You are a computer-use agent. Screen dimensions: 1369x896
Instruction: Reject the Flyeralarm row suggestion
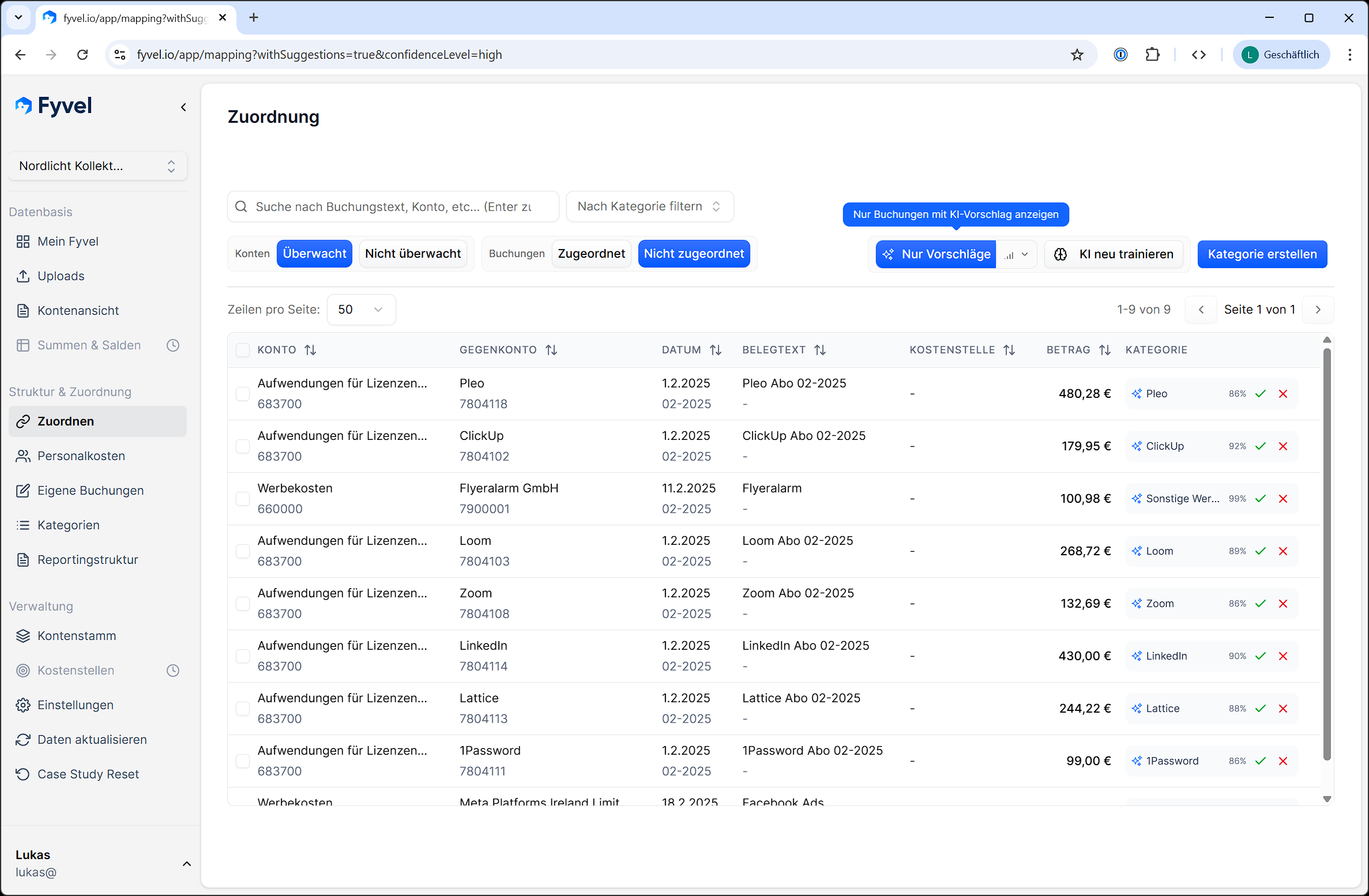tap(1283, 499)
